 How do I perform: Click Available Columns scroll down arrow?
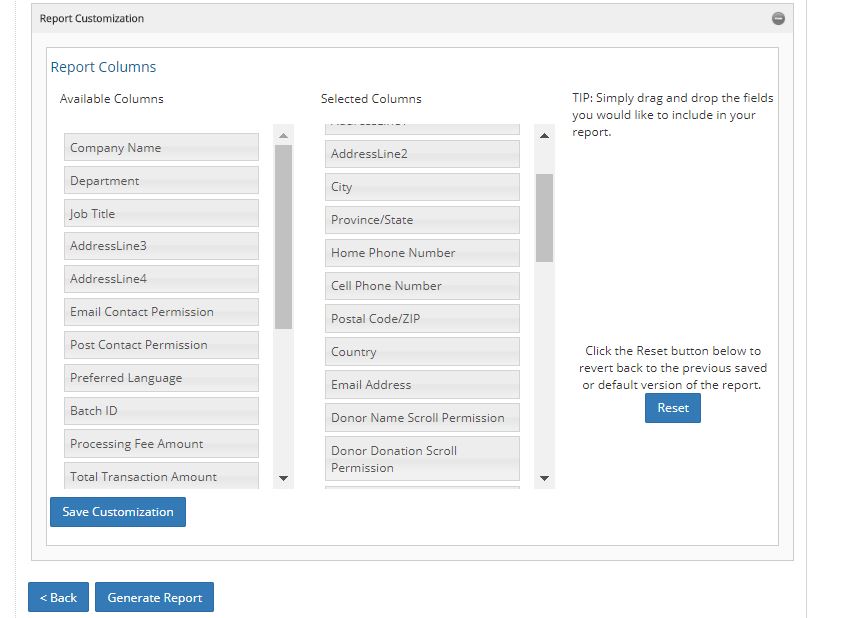(x=283, y=478)
